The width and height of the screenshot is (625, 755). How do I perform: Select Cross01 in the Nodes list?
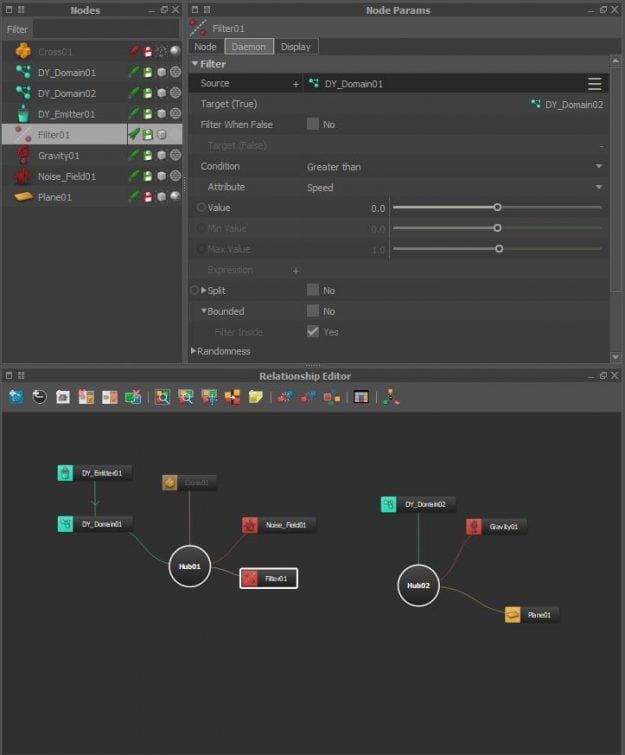pyautogui.click(x=55, y=52)
